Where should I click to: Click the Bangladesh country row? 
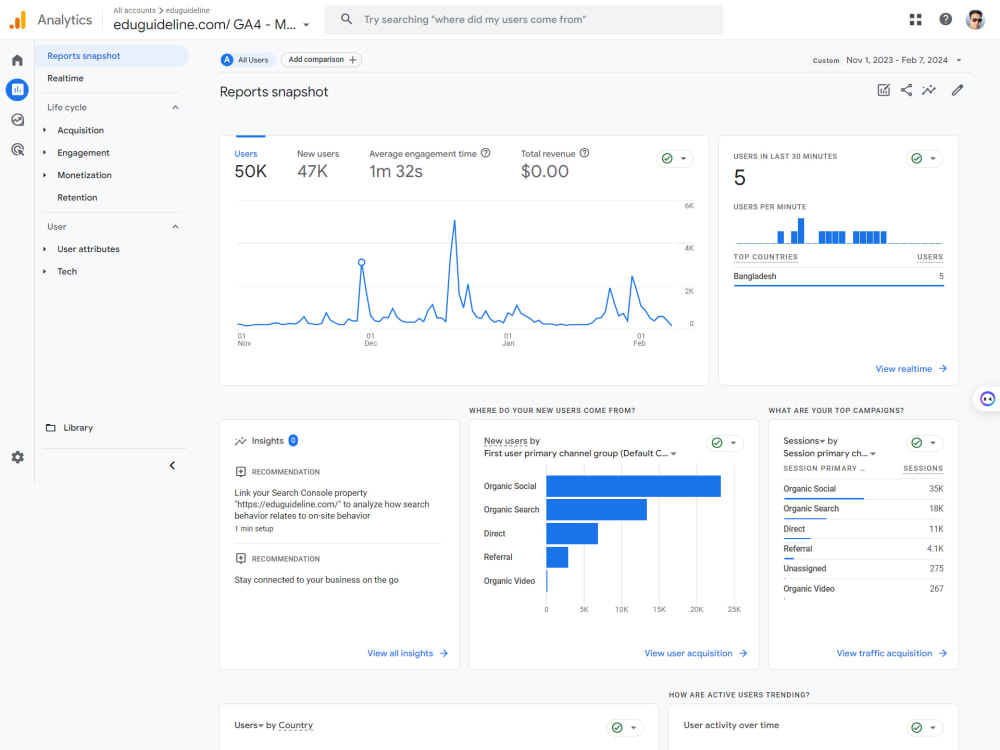[838, 277]
